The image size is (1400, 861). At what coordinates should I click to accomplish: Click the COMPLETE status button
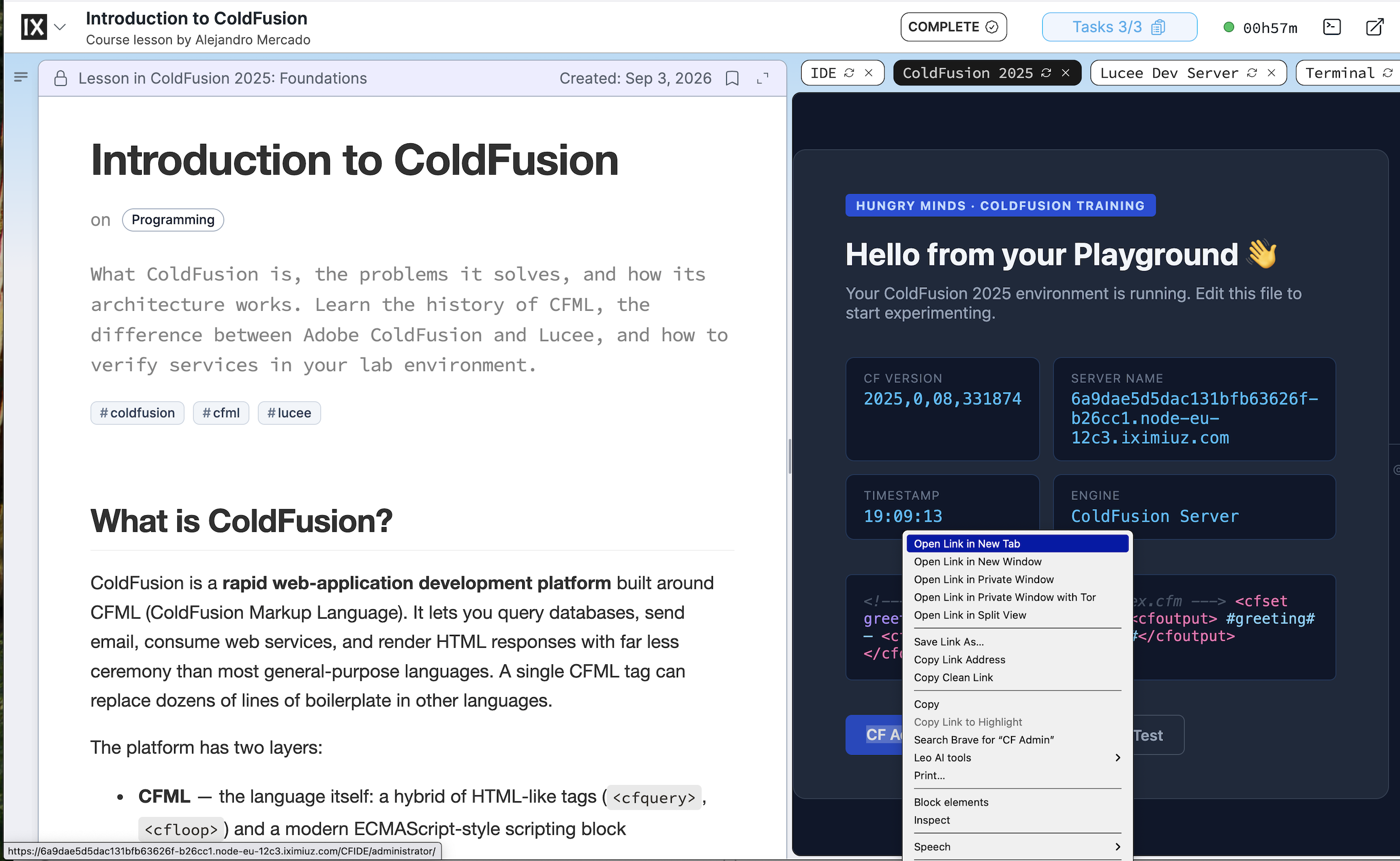[953, 27]
